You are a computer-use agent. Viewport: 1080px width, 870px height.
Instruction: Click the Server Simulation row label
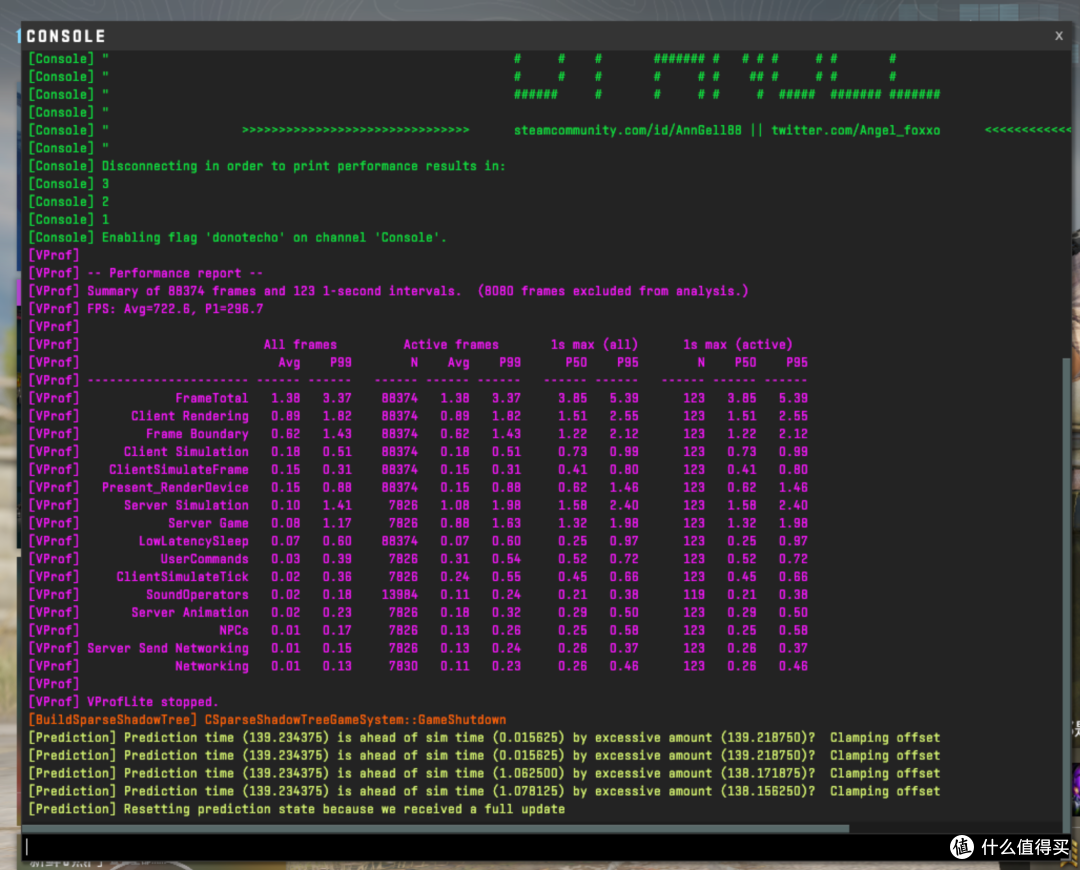pos(186,506)
